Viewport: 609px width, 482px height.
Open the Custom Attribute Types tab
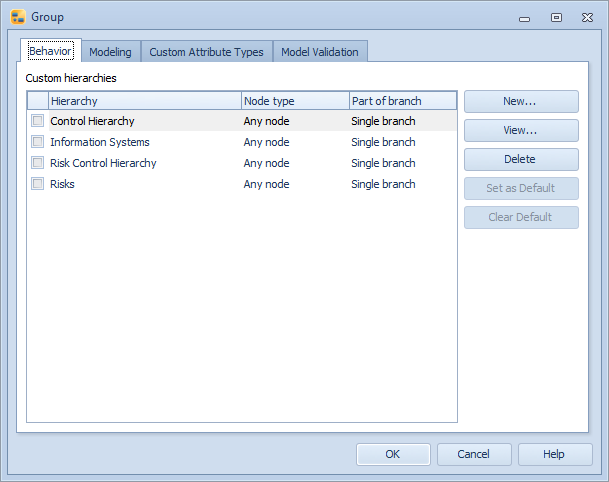pyautogui.click(x=206, y=52)
